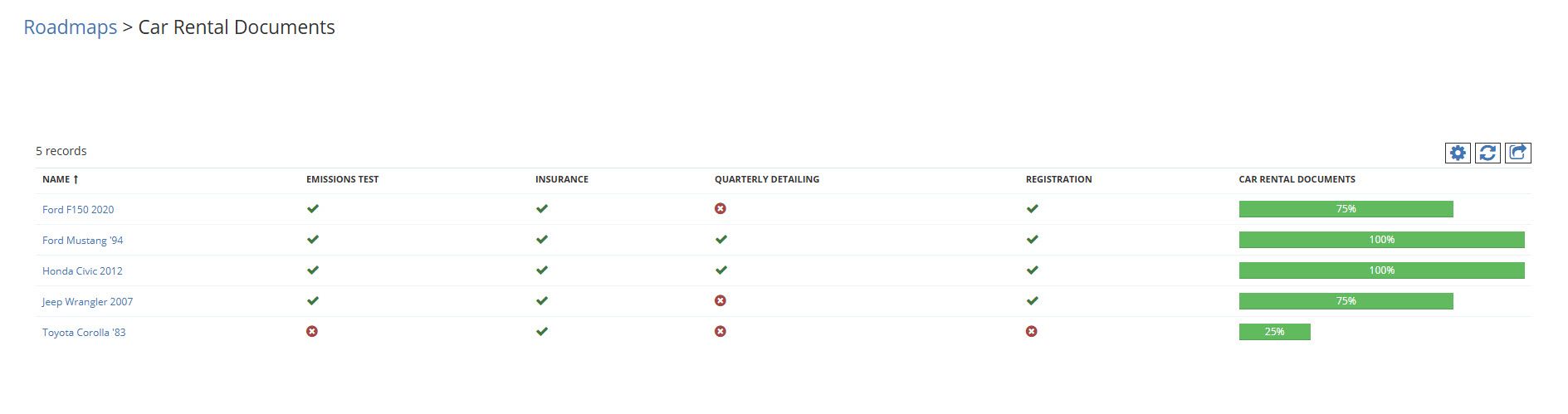Screen dimensions: 1568x414
Task: Click Honda Civic 2012 Registration green checkmark
Action: tap(1033, 270)
